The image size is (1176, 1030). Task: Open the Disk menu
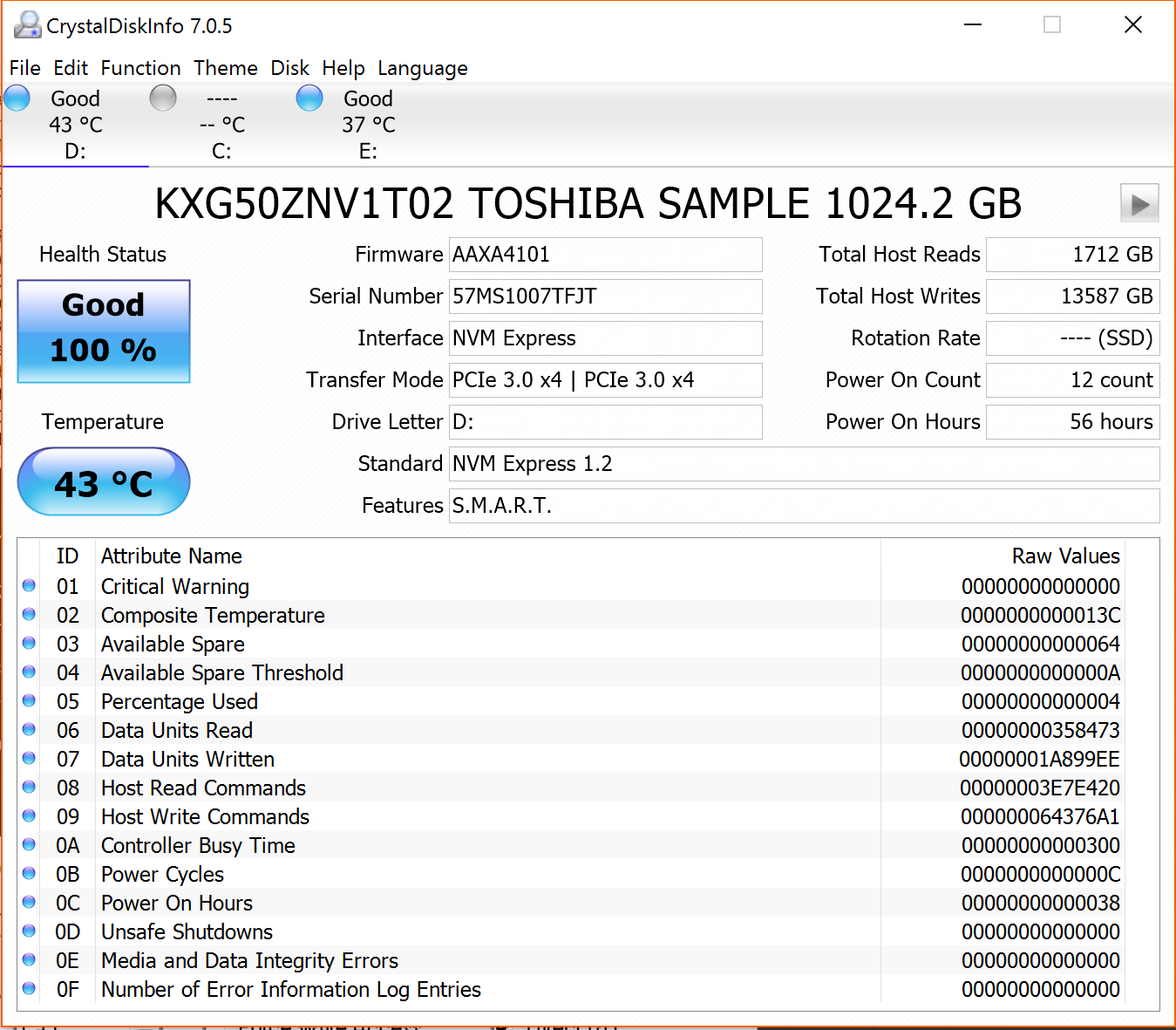click(x=289, y=68)
